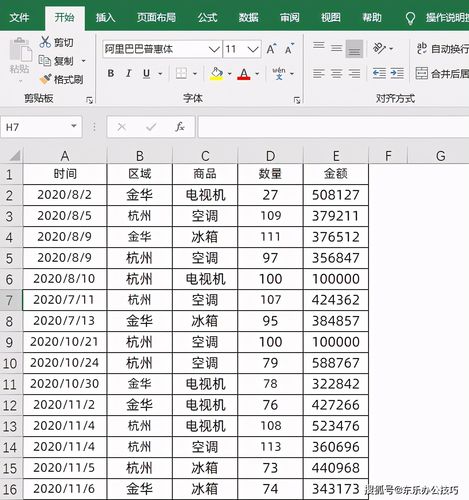Select column C header
Screen dimensions: 469x500
point(205,156)
